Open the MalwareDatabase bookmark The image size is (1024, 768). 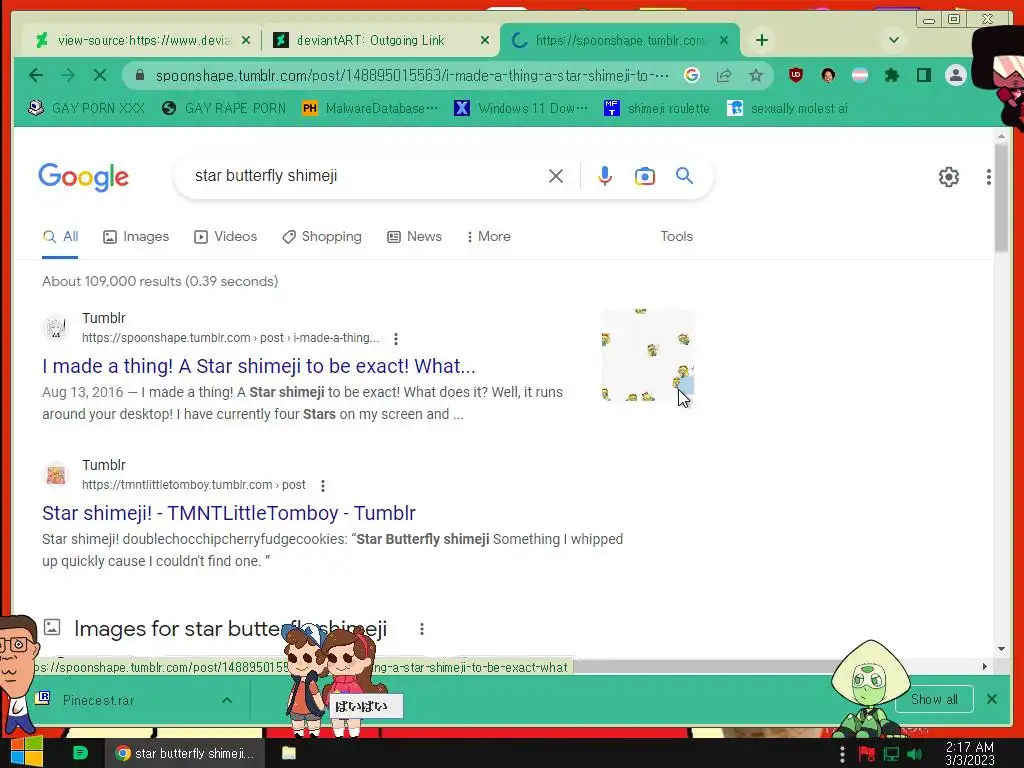[x=370, y=108]
